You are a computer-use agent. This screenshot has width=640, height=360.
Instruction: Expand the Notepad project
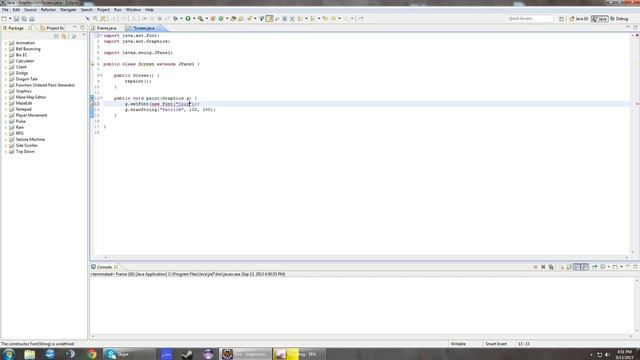pyautogui.click(x=6, y=109)
